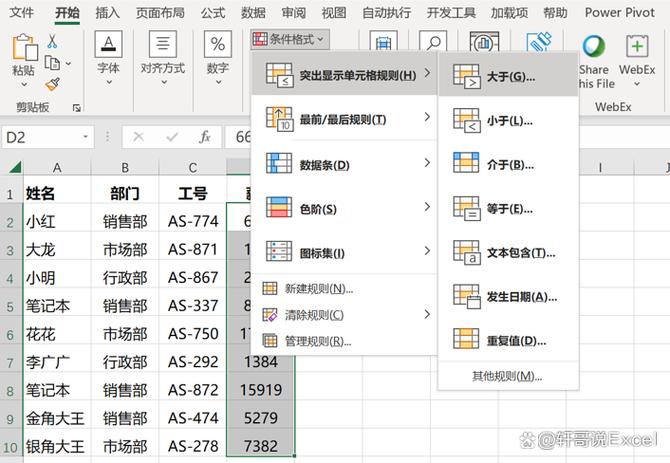Screen dimensions: 670x463
Task: Switch to the 页面布局 tab
Action: point(160,12)
